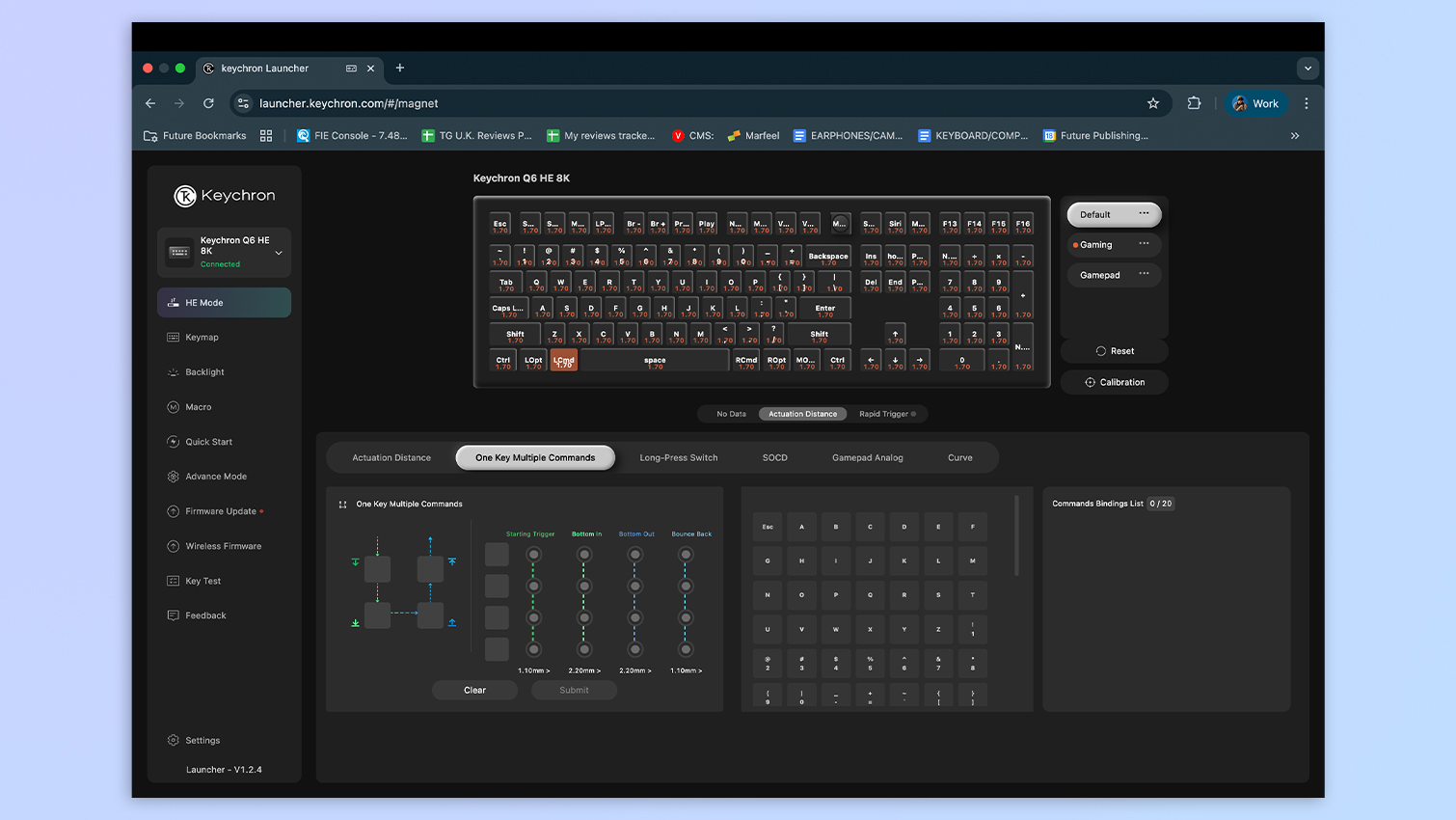
Task: Switch to the Long-Press Switch tab
Action: point(678,457)
